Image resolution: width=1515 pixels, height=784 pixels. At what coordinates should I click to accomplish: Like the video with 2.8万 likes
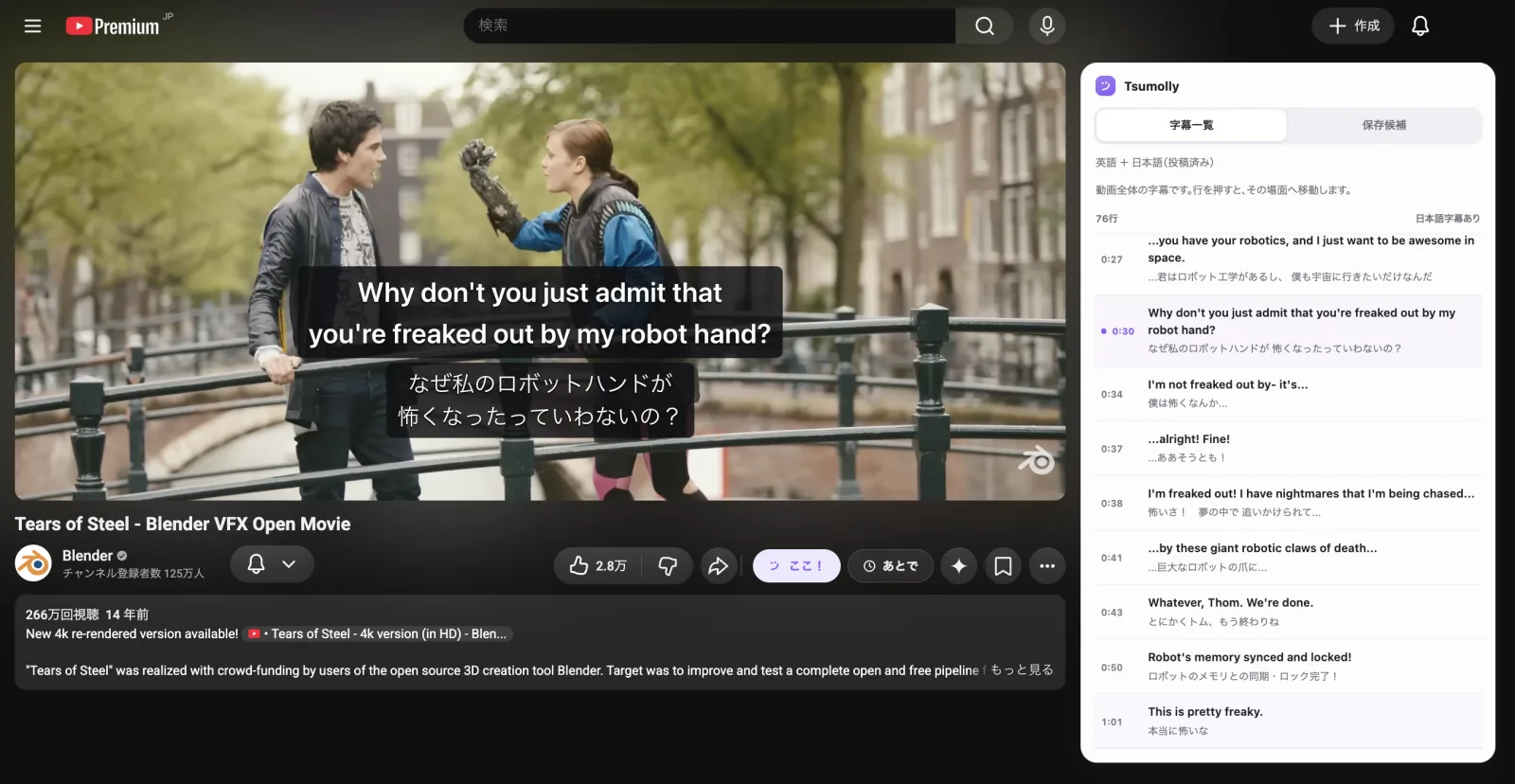[x=598, y=566]
